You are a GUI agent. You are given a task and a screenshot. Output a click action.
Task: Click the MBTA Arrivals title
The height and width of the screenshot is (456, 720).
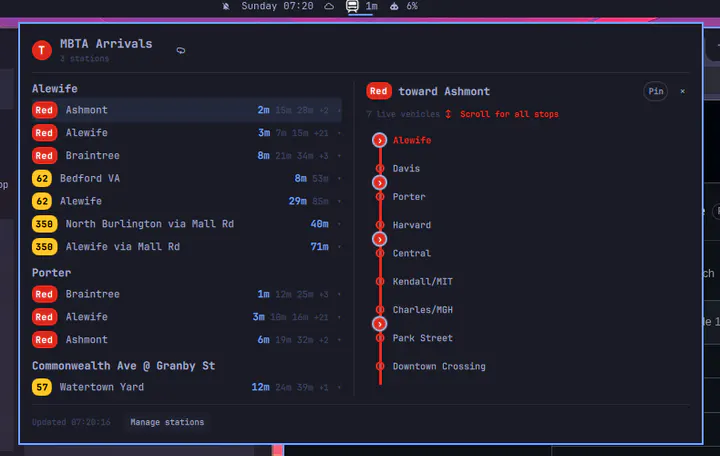106,44
